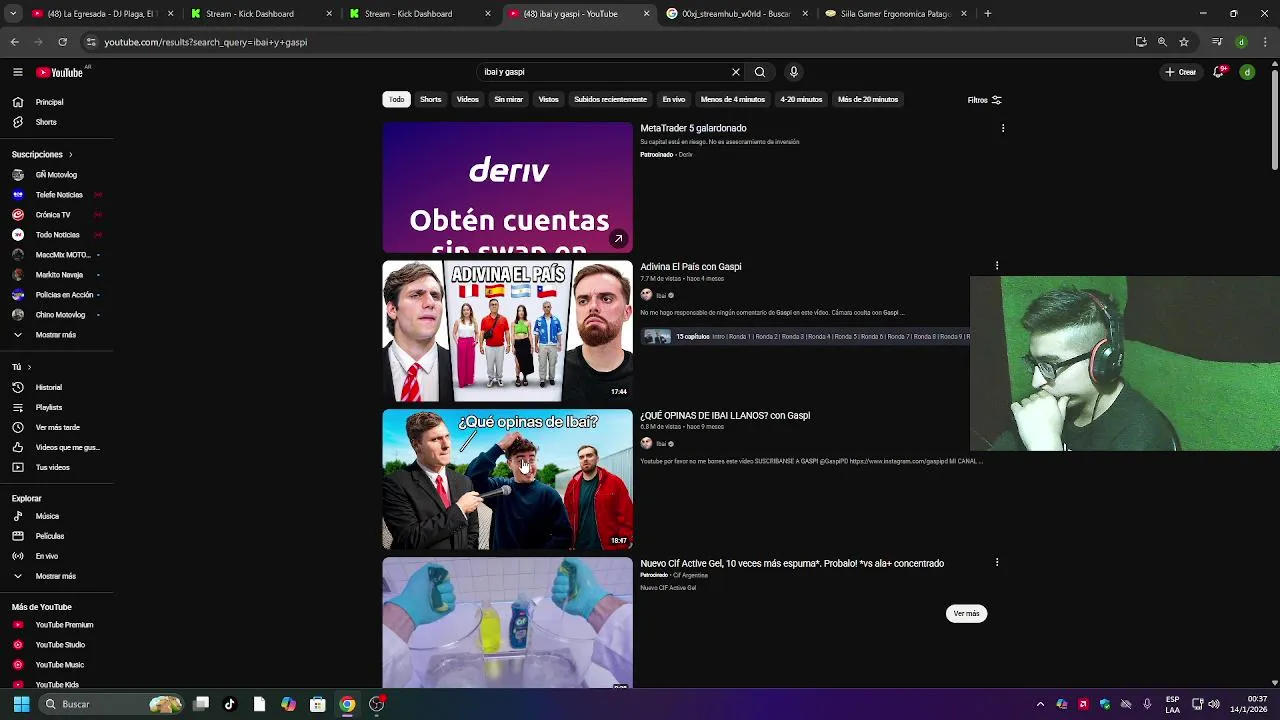Expand Mostrar más under Explorar
Viewport: 1280px width, 720px height.
[x=56, y=576]
